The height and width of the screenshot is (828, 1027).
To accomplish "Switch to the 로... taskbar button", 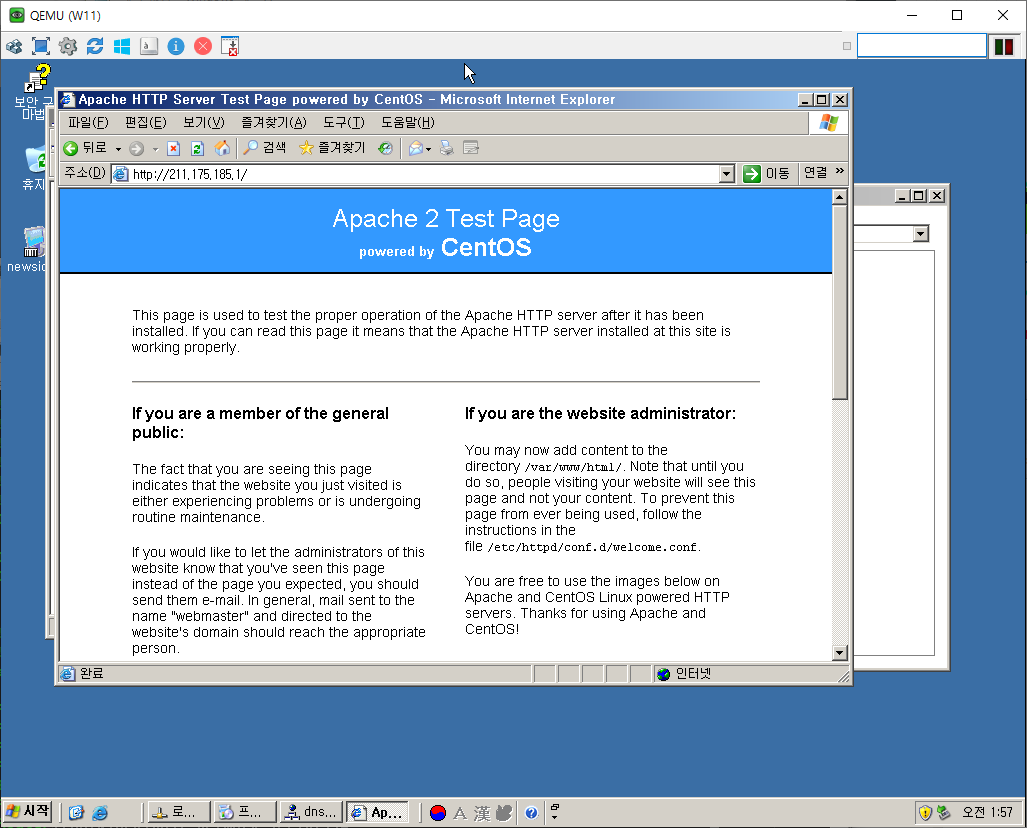I will tap(179, 812).
